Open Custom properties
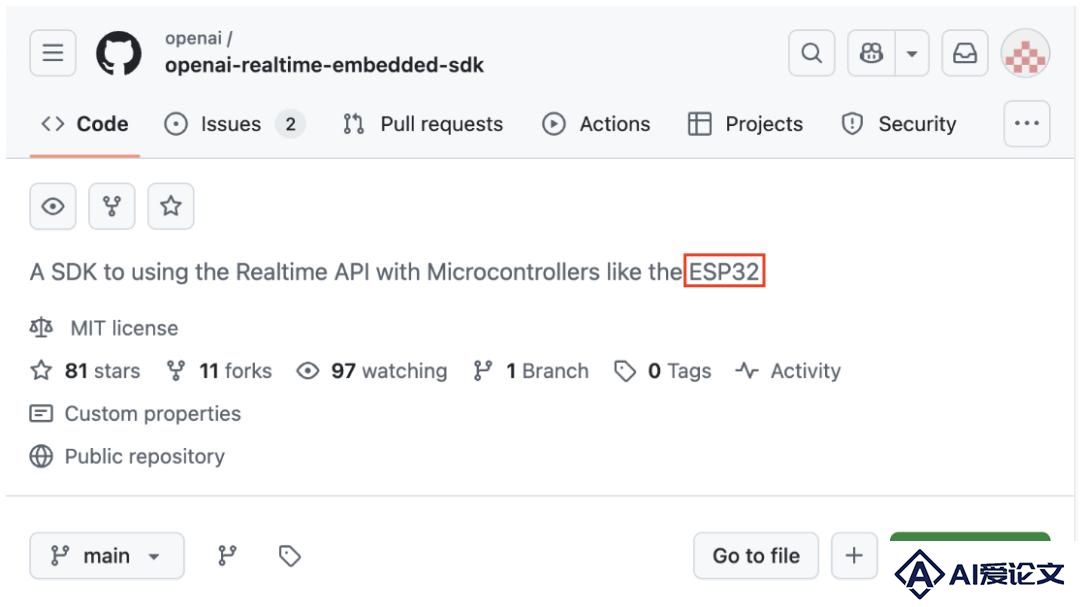 (x=136, y=413)
